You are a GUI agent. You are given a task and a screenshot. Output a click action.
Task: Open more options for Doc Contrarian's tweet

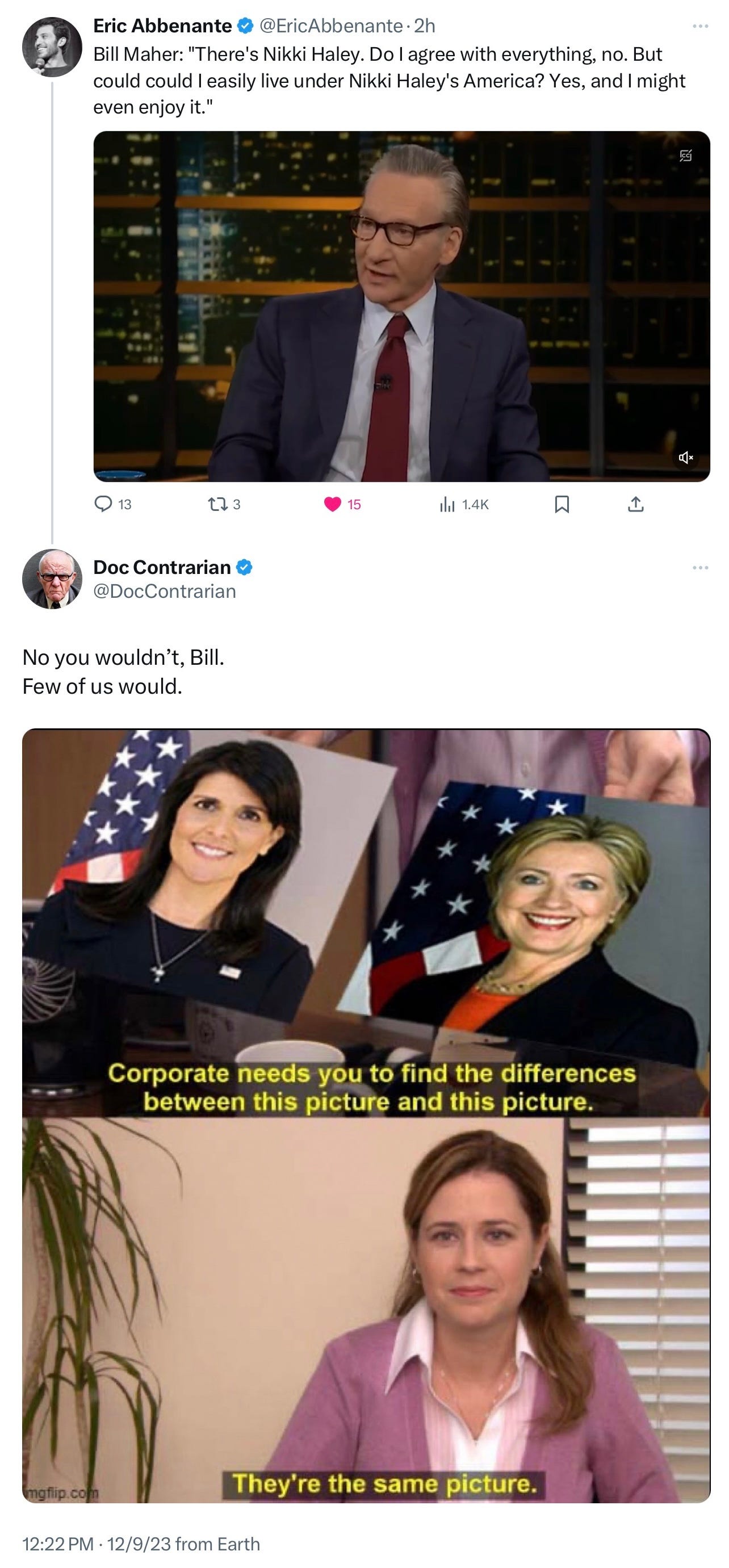coord(701,568)
